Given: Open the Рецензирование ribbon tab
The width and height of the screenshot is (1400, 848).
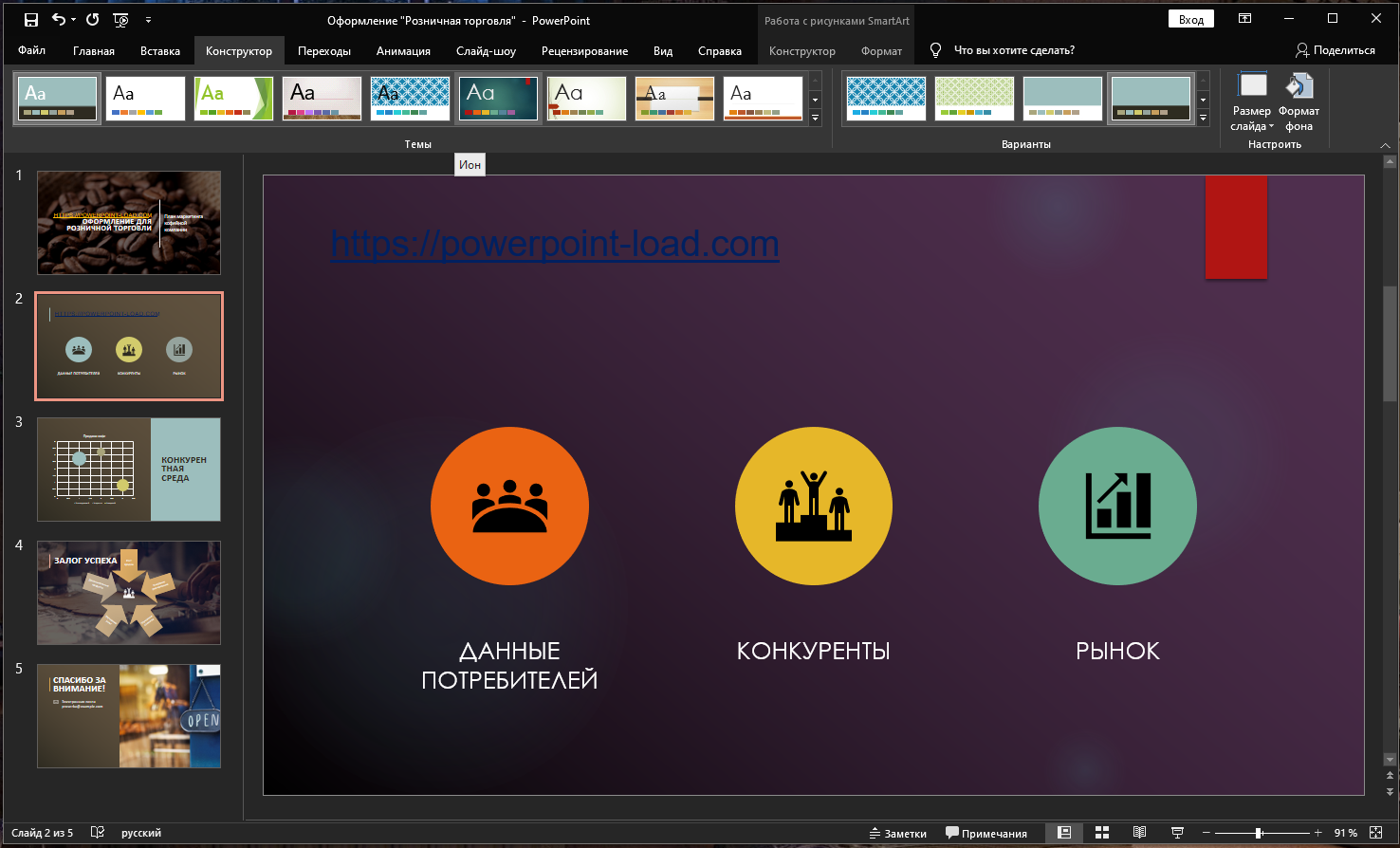Looking at the screenshot, I should pyautogui.click(x=585, y=51).
